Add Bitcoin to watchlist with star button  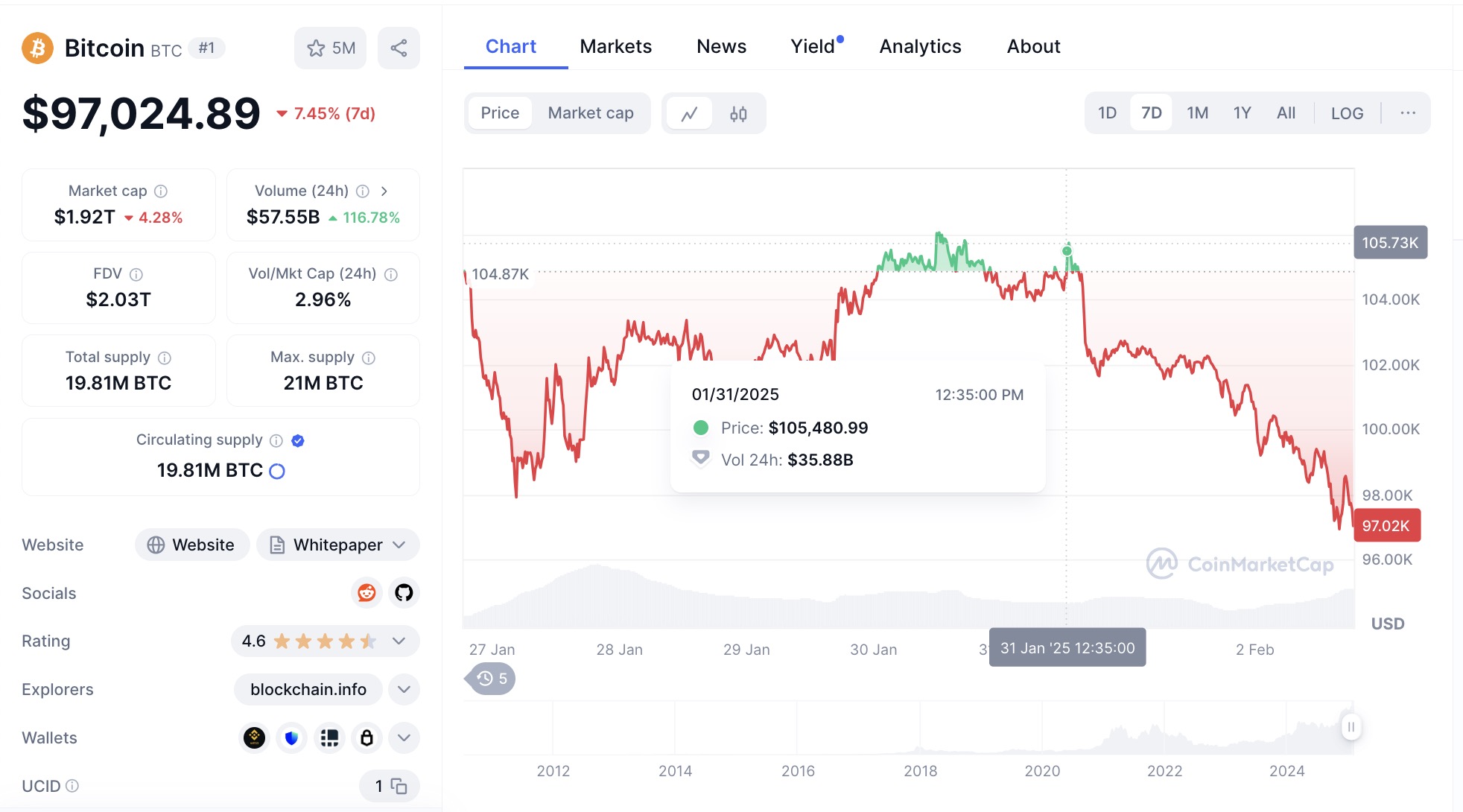(331, 48)
